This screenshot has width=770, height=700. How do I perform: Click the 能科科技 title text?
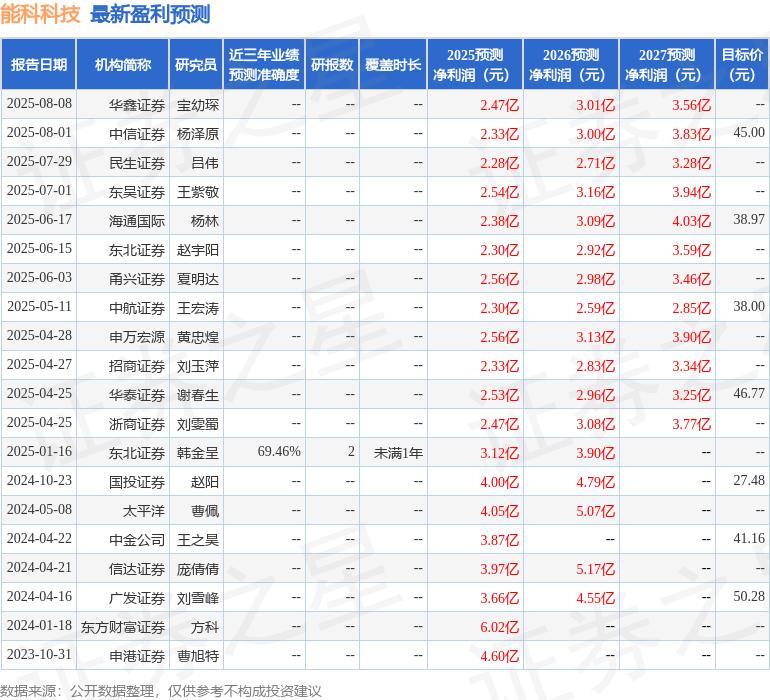click(40, 14)
